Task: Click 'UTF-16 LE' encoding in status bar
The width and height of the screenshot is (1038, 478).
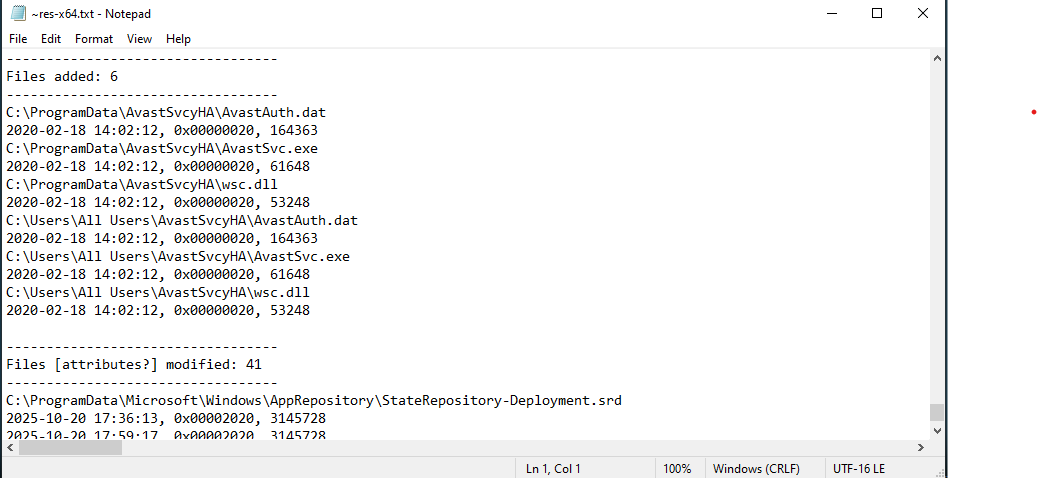Action: [859, 469]
